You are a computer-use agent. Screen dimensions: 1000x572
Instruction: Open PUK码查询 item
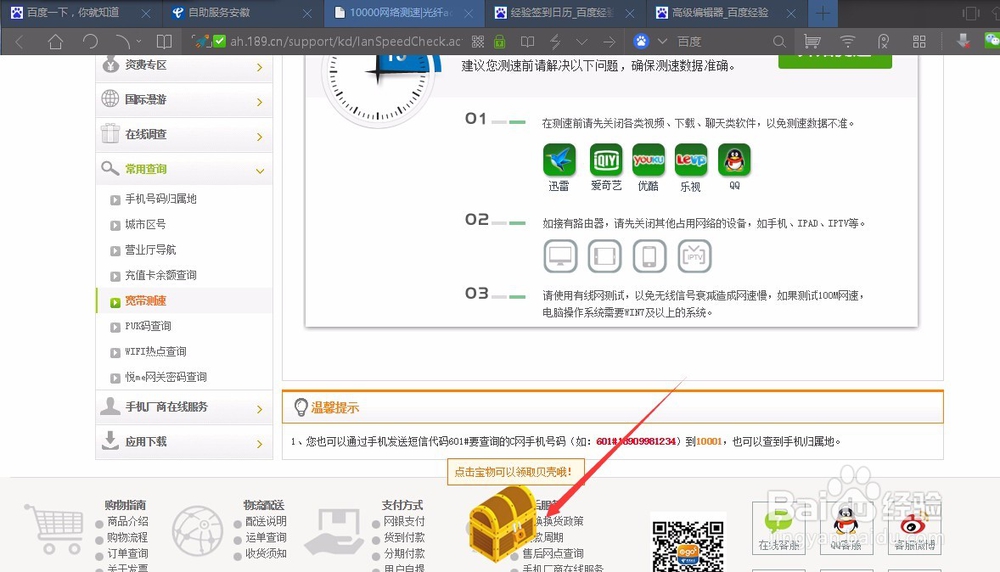coord(147,326)
